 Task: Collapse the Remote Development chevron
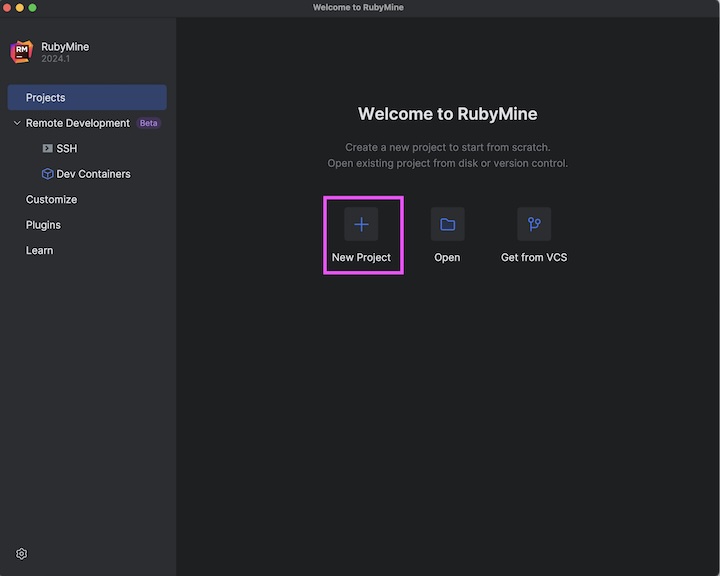pyautogui.click(x=16, y=123)
